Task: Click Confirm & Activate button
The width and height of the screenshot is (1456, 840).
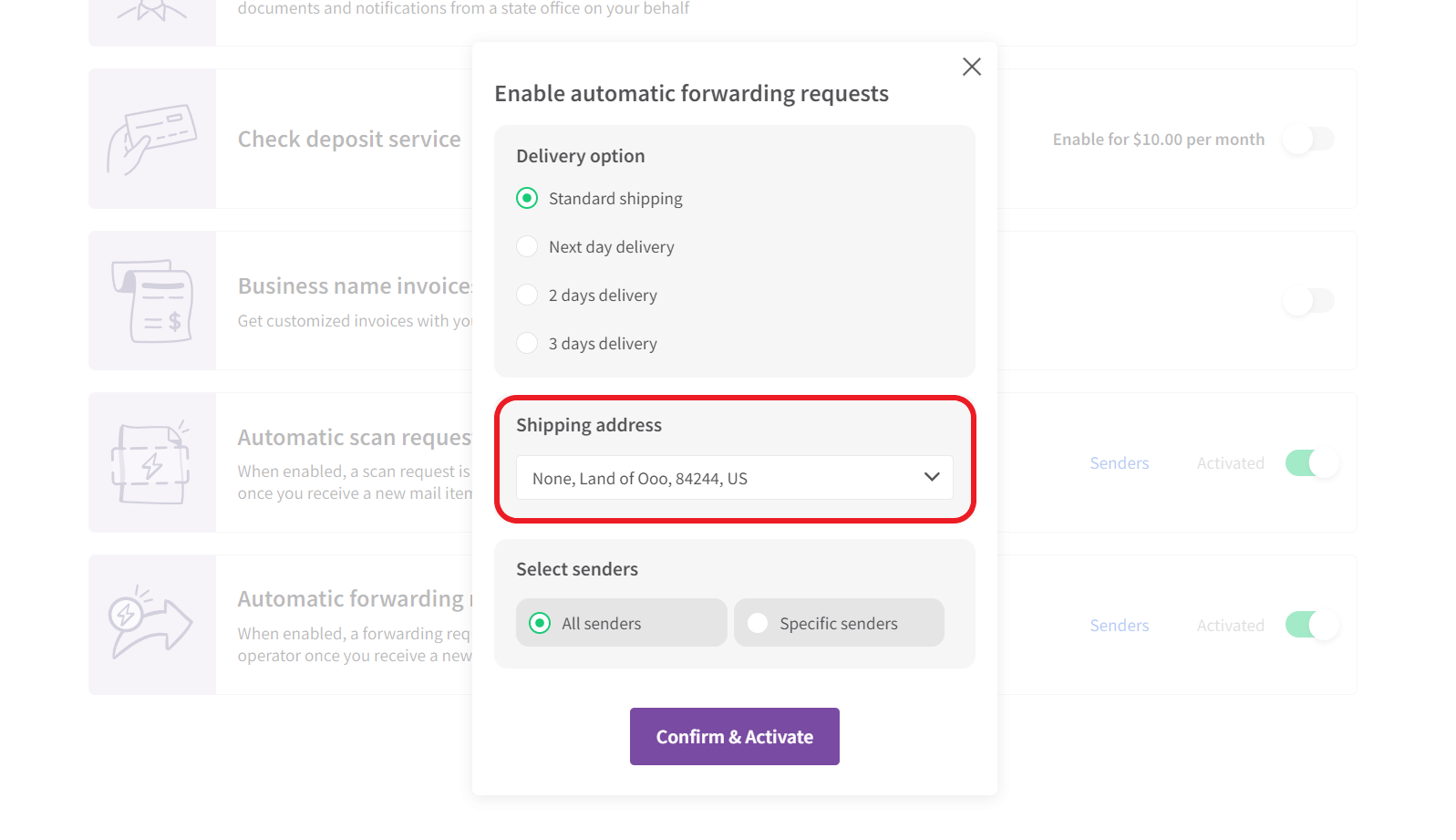Action: click(735, 737)
